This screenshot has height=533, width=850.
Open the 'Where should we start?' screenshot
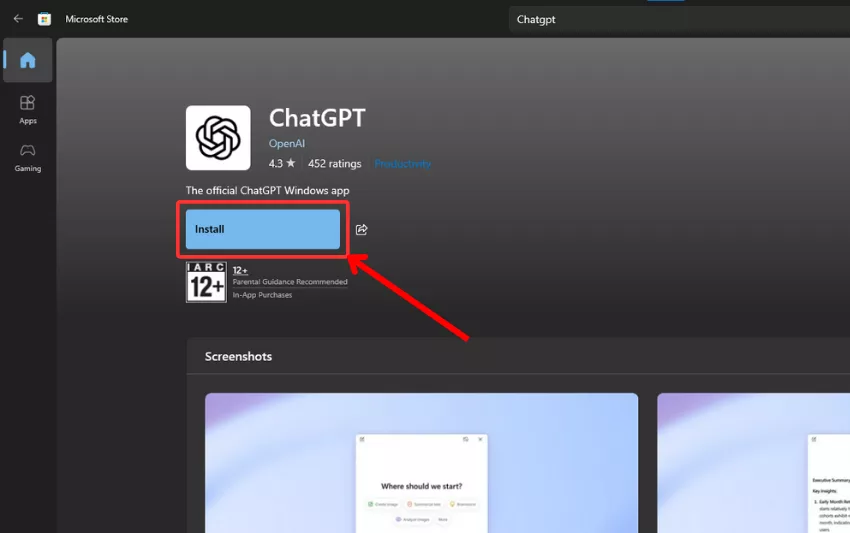[x=421, y=463]
